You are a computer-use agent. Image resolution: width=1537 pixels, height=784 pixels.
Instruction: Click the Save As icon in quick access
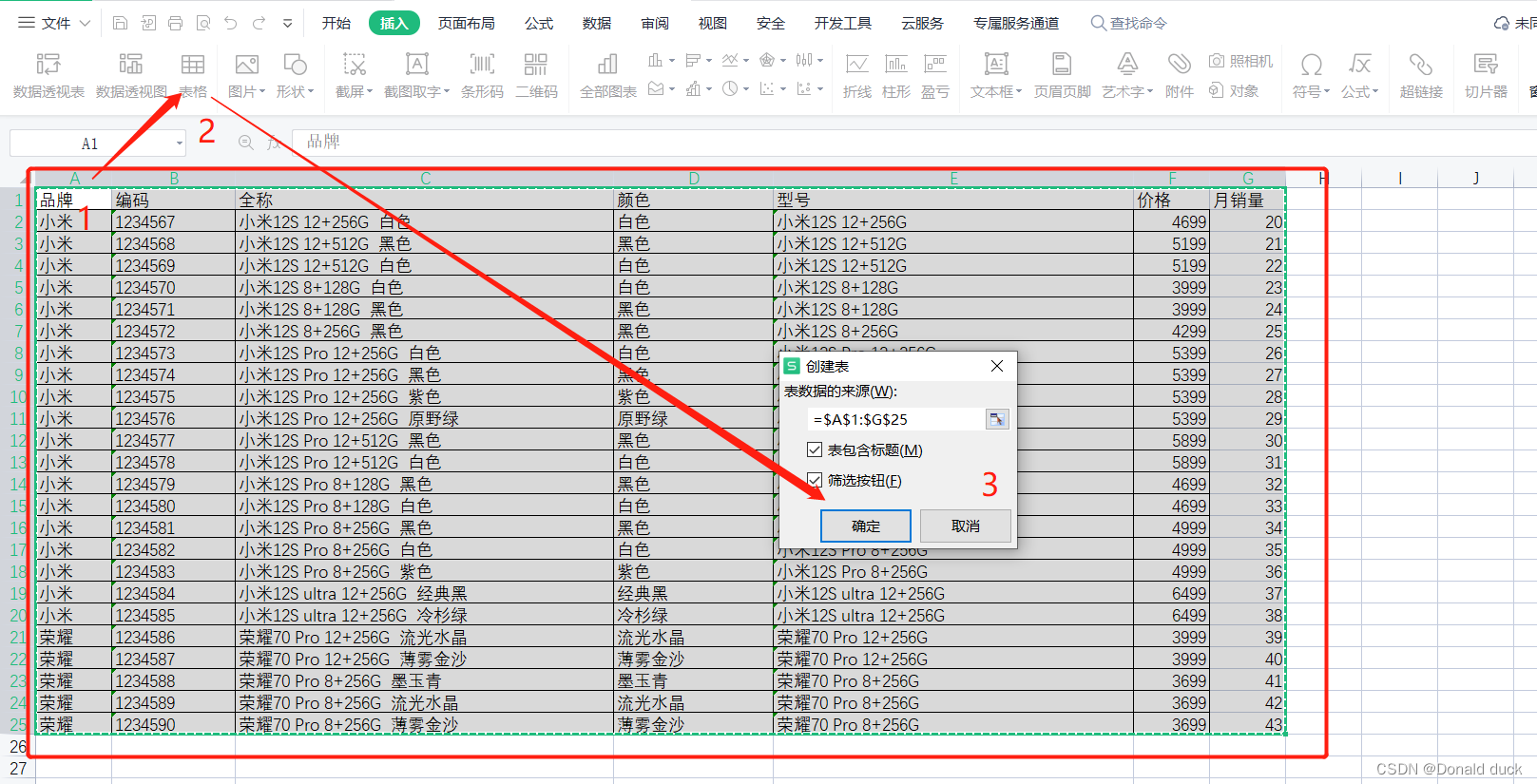coord(148,23)
